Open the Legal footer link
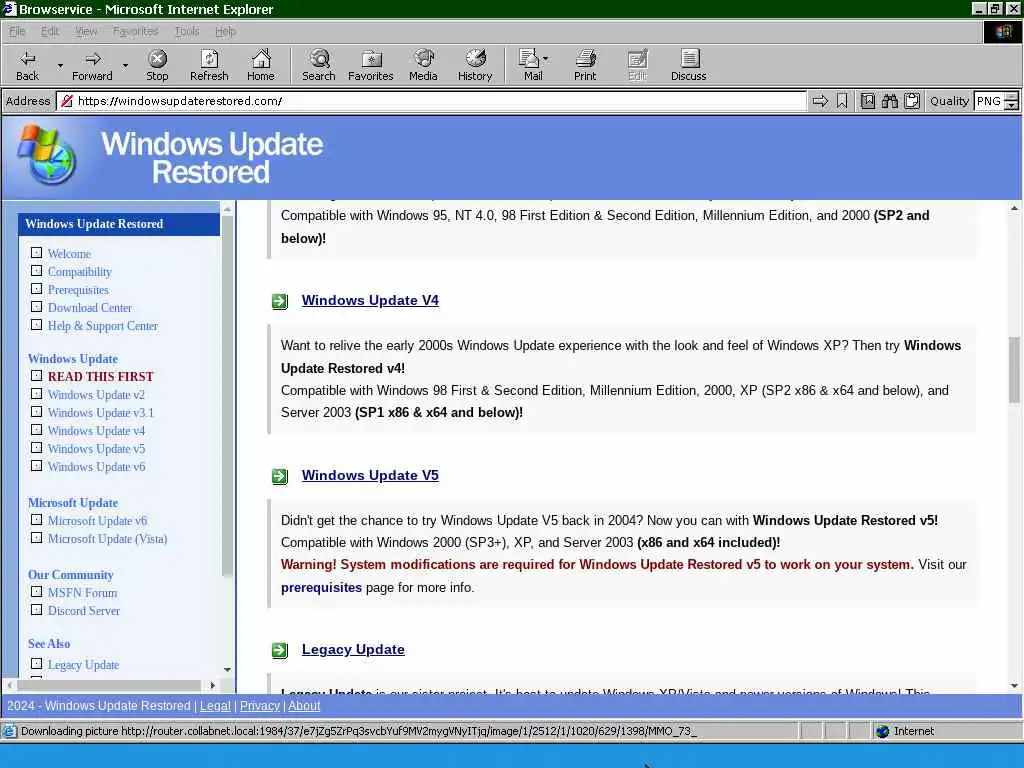The height and width of the screenshot is (768, 1024). click(x=215, y=706)
